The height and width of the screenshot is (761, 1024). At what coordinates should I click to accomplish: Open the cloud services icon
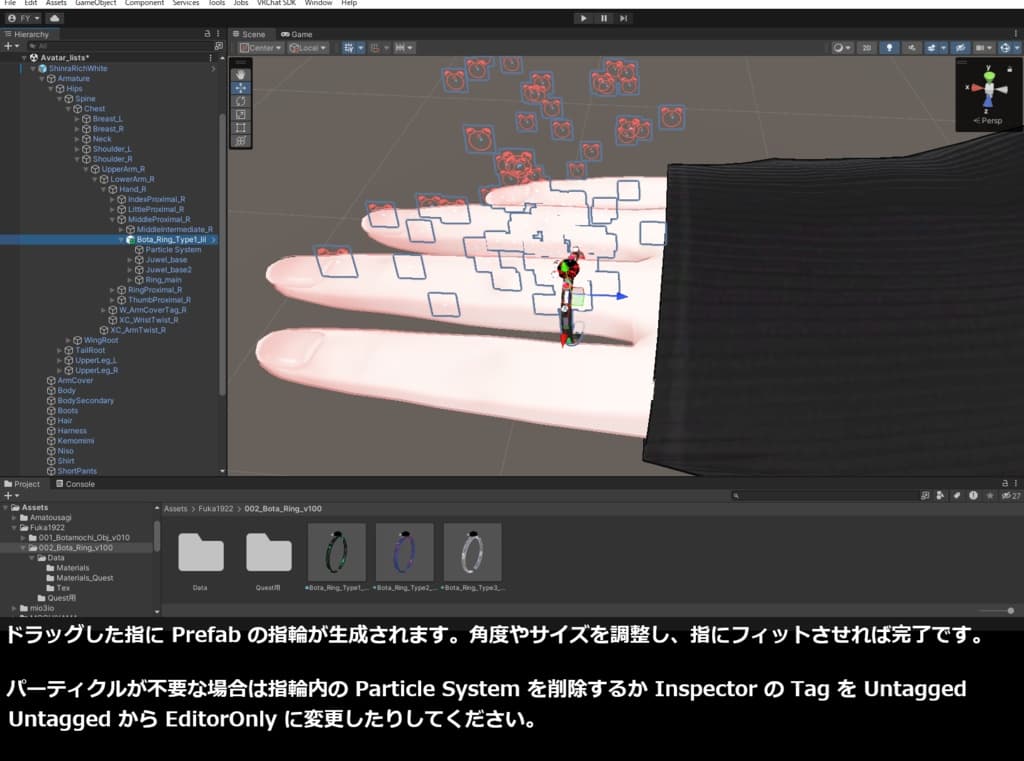pyautogui.click(x=54, y=18)
